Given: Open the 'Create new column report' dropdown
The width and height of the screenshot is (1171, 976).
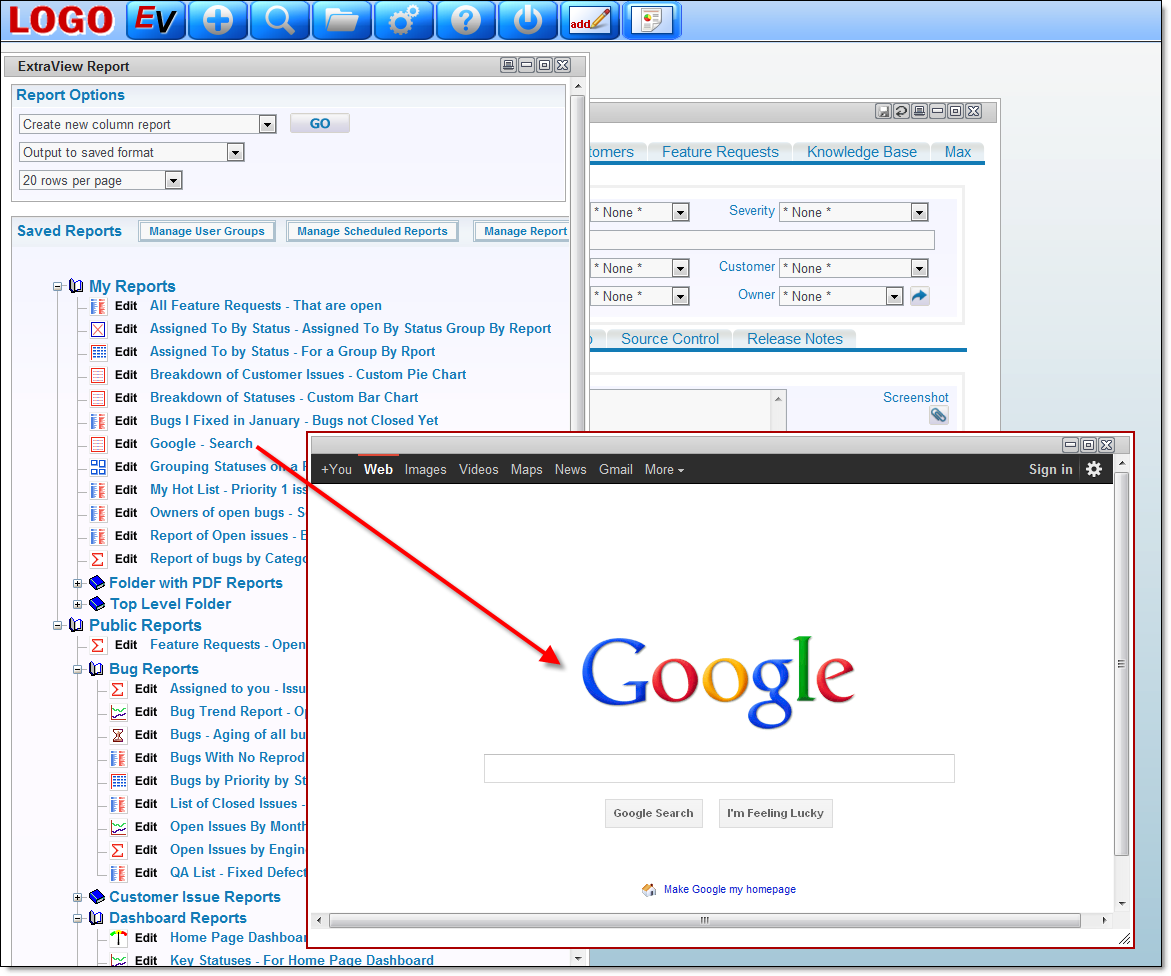Looking at the screenshot, I should point(267,125).
